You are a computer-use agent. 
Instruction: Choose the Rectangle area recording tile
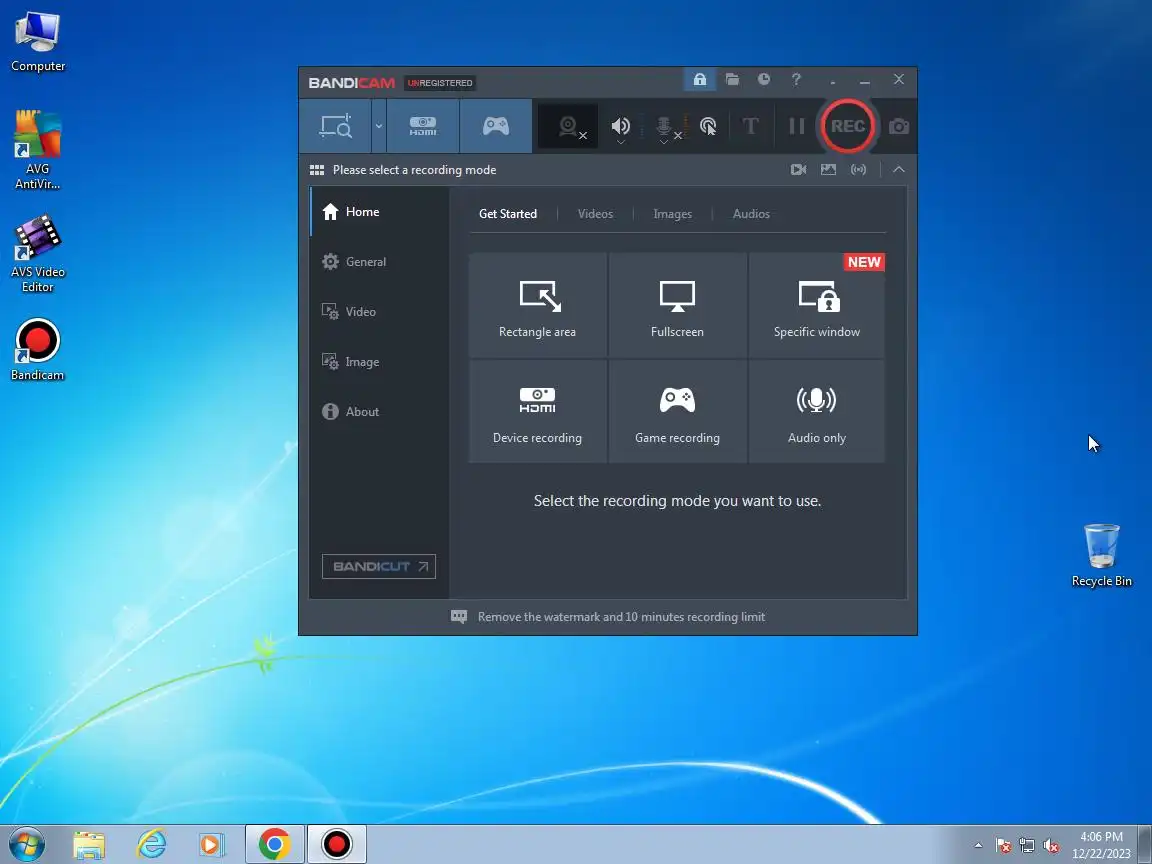538,305
